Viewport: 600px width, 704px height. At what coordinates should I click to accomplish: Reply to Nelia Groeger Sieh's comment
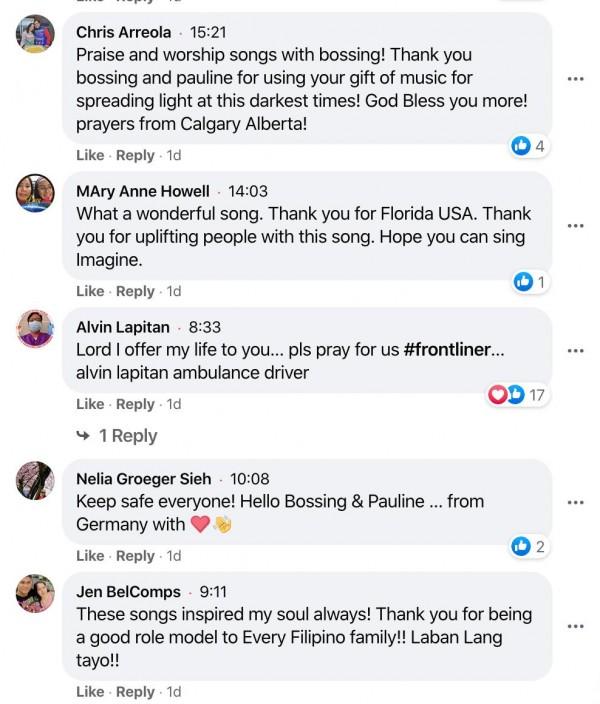(135, 556)
